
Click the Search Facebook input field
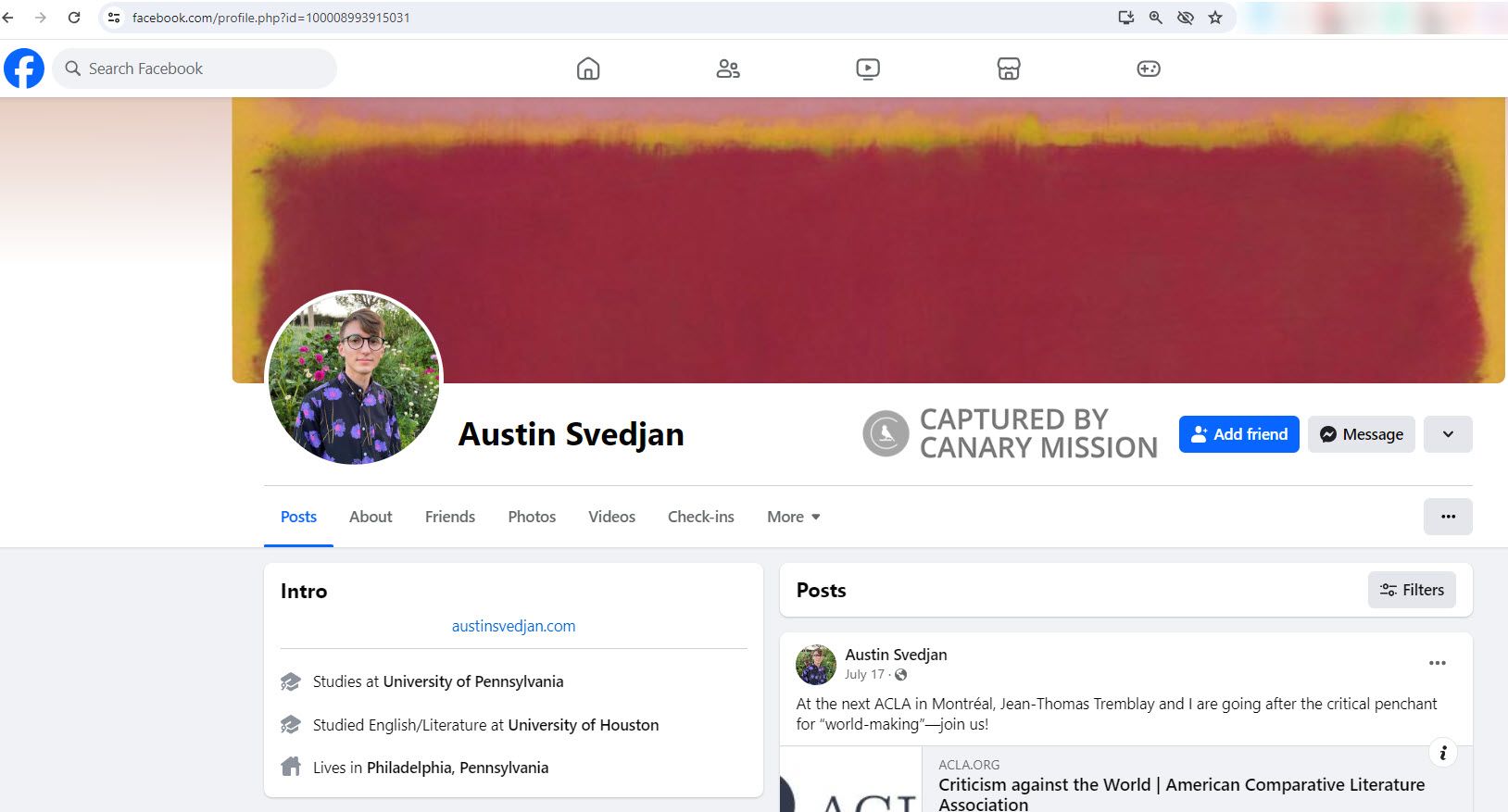[204, 69]
